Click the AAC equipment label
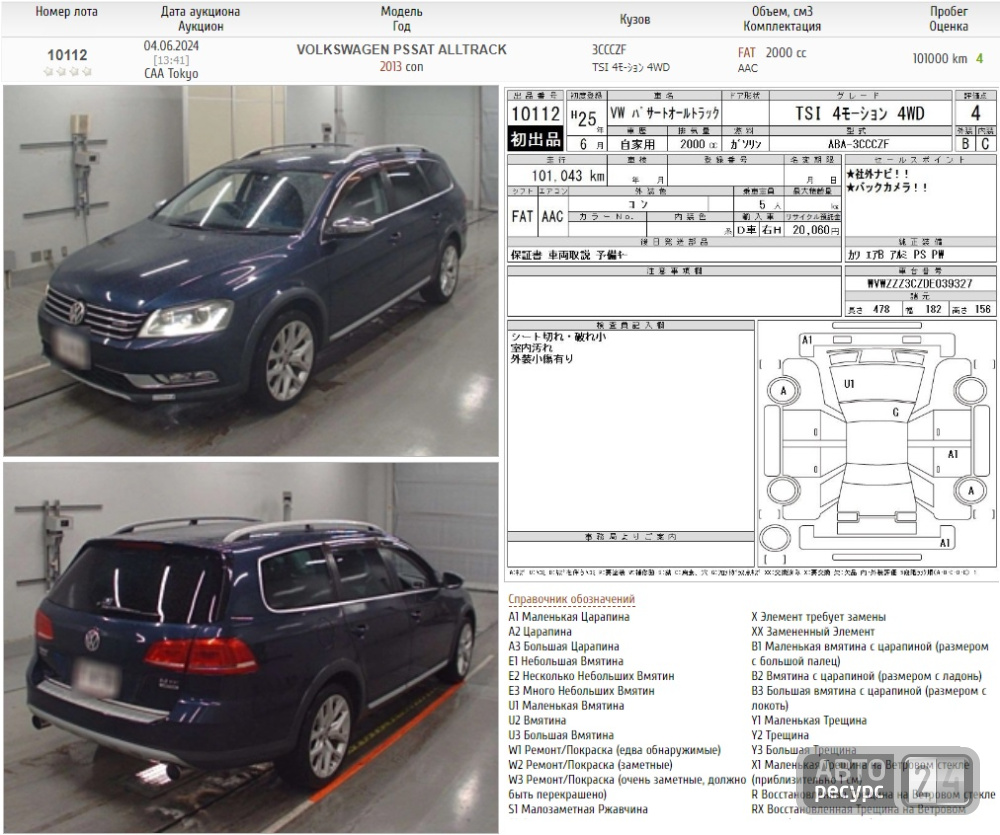This screenshot has width=1000, height=835. [747, 68]
